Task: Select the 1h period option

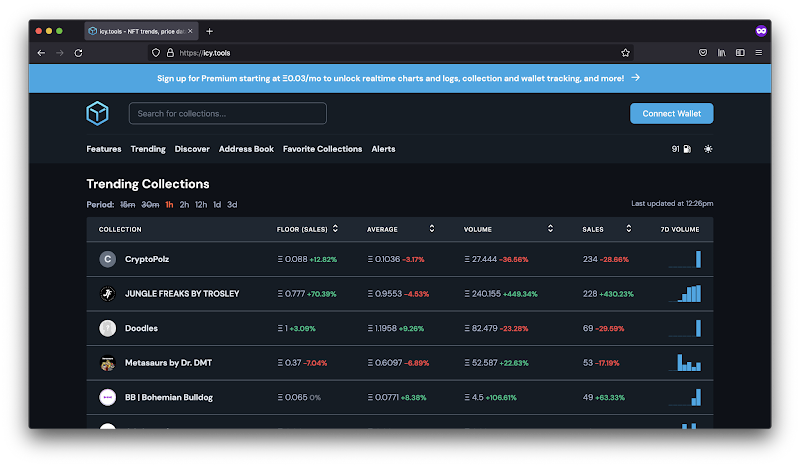Action: tap(169, 205)
